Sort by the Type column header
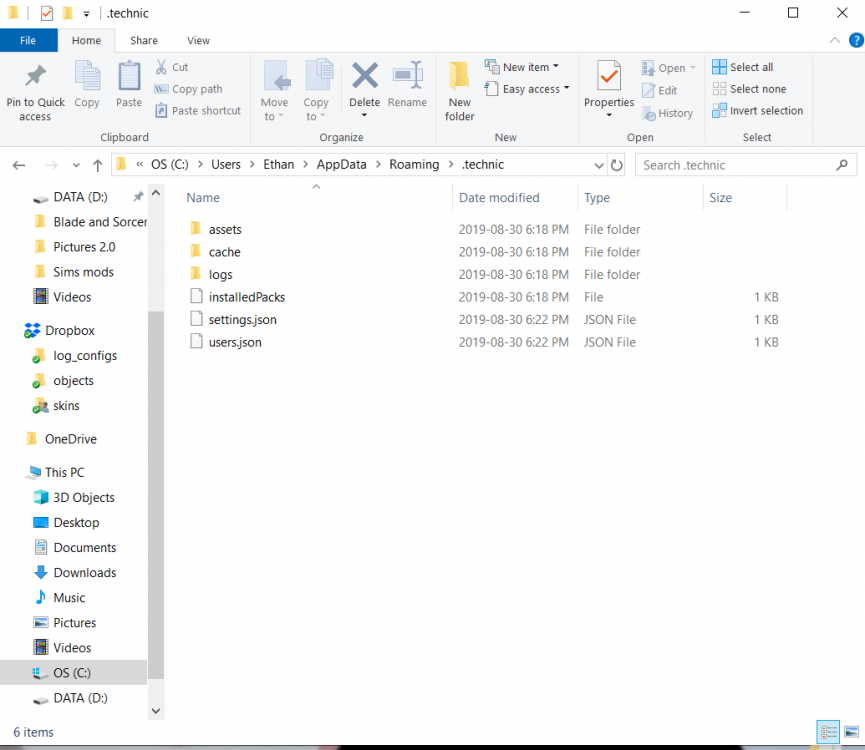 [x=597, y=198]
